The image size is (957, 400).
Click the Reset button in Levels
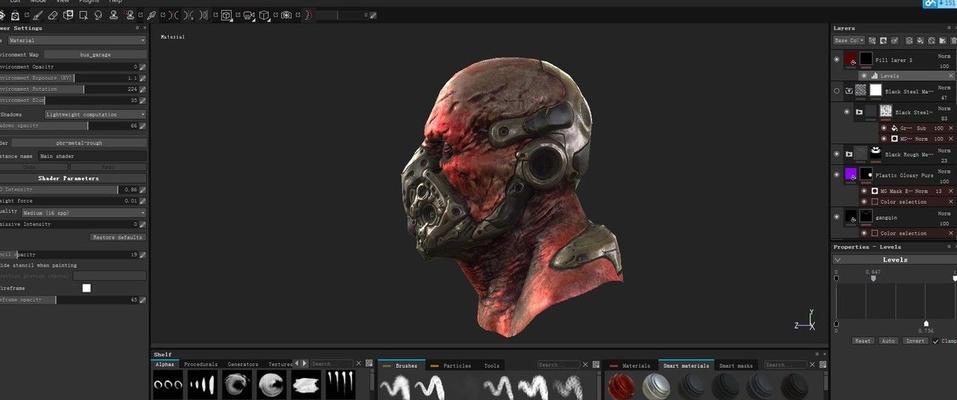click(862, 341)
